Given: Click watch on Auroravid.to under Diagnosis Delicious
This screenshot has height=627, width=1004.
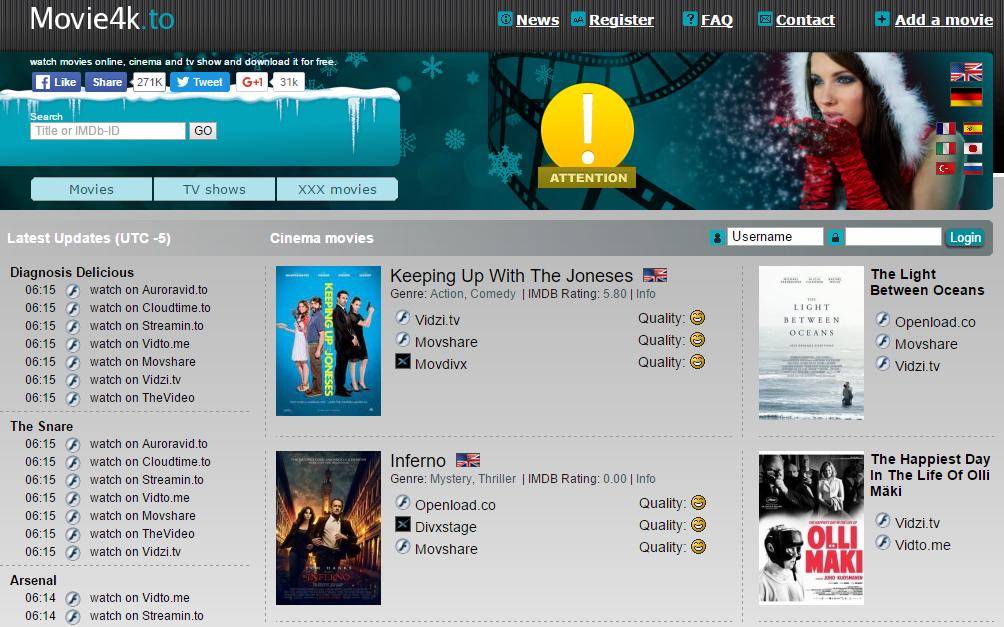Looking at the screenshot, I should [x=149, y=289].
